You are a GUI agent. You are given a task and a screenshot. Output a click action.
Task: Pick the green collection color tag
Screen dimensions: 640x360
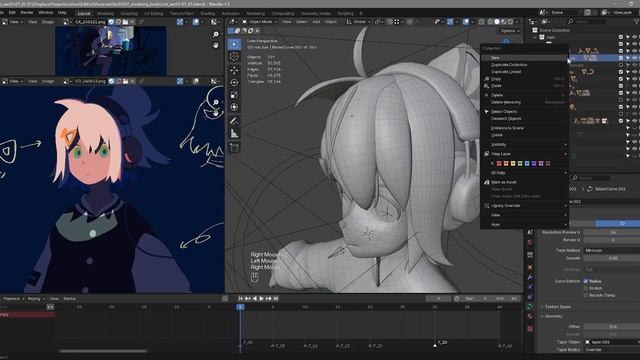pyautogui.click(x=520, y=163)
